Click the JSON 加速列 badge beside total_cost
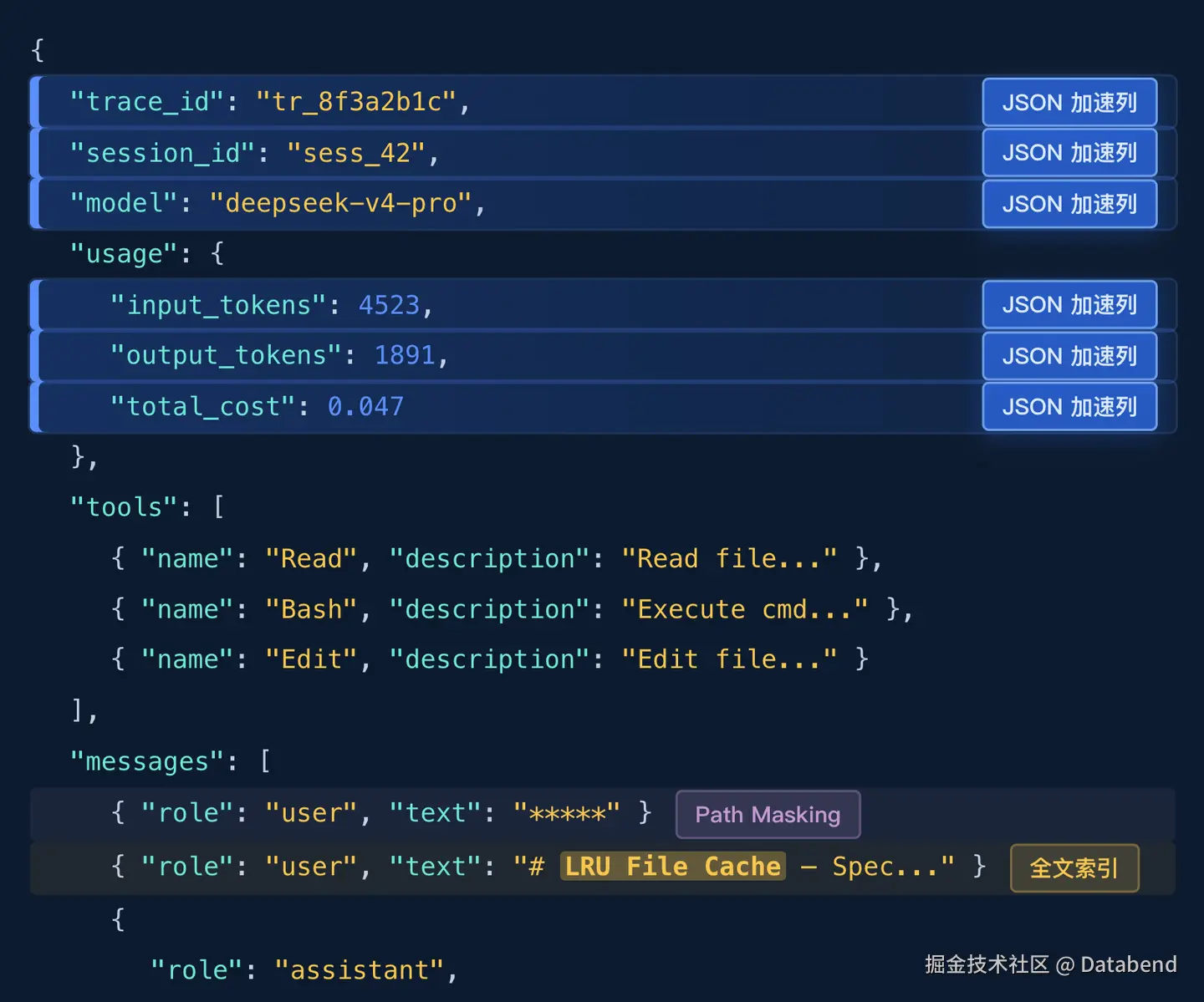 1069,406
